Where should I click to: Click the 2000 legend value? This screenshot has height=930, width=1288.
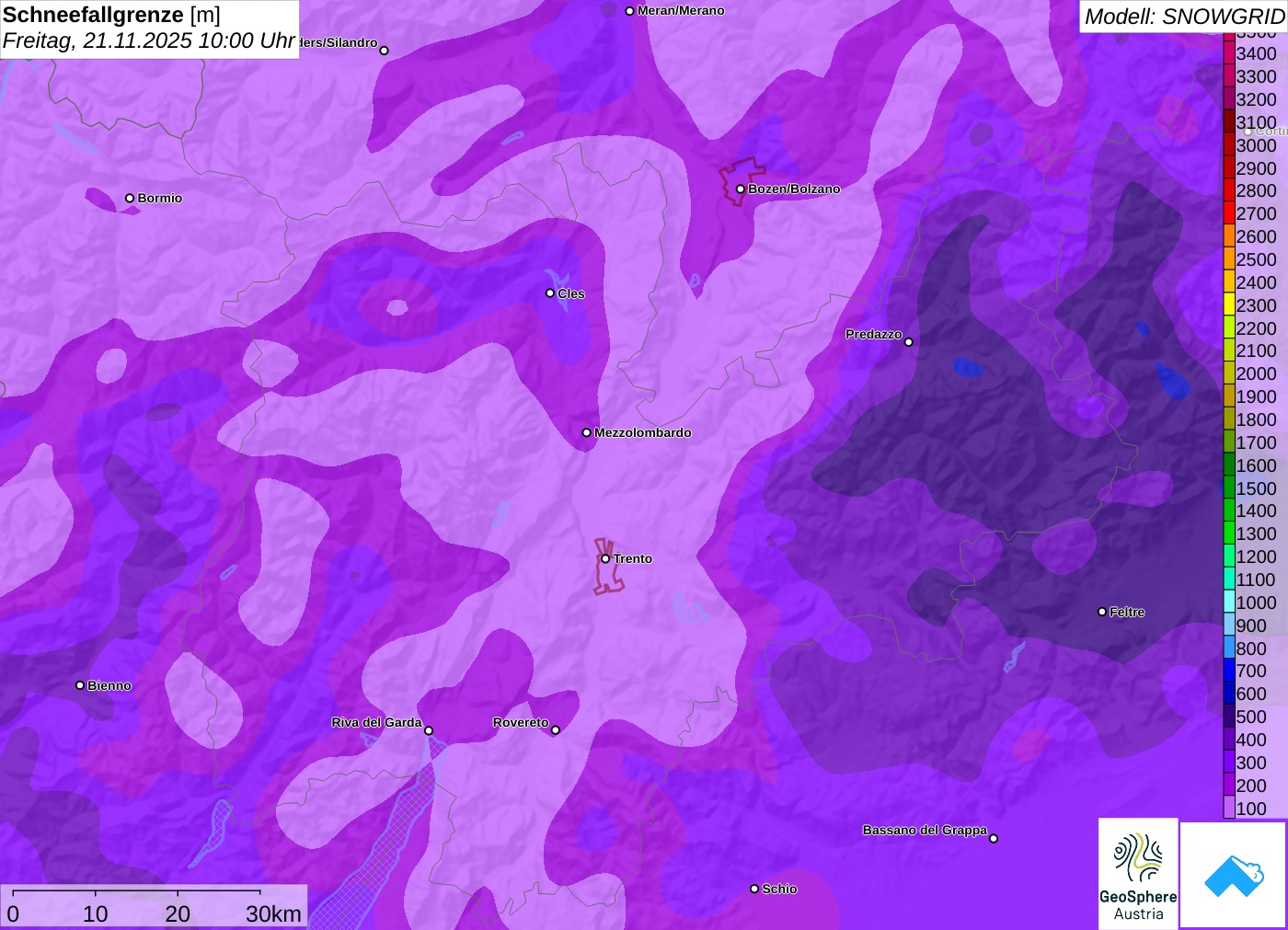(1256, 373)
